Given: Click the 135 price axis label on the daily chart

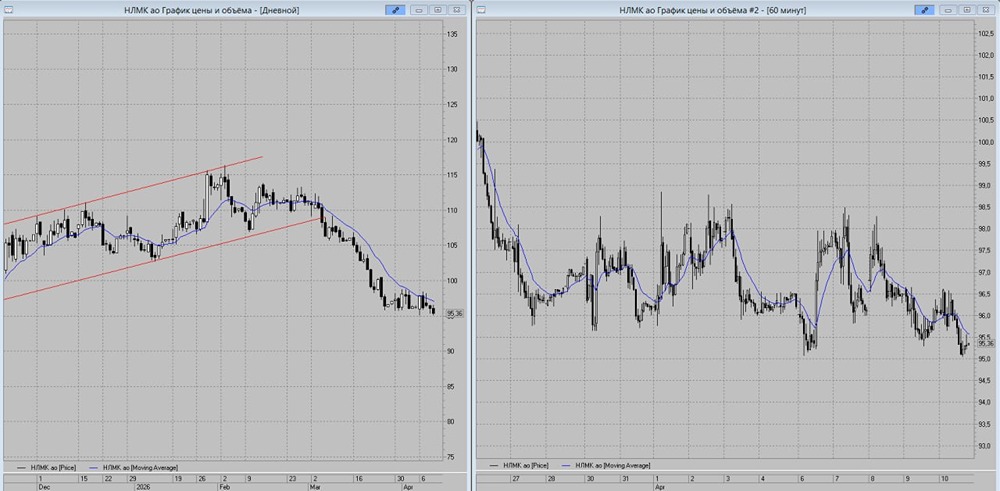Looking at the screenshot, I should coord(452,34).
